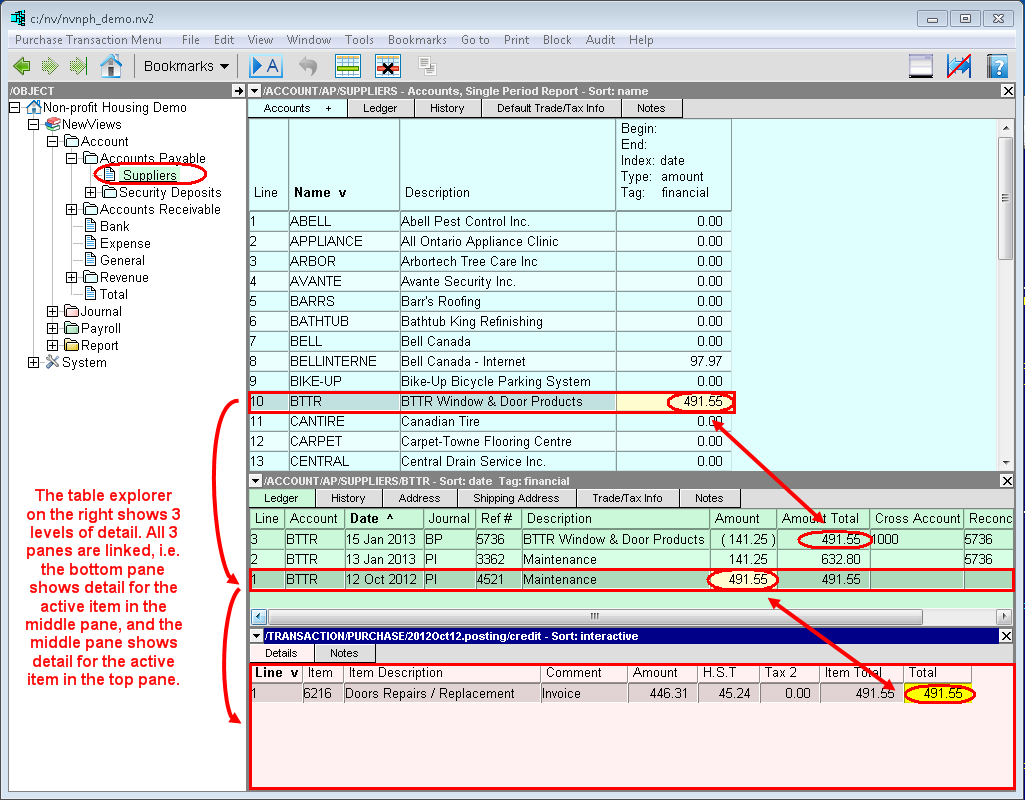Click the Home icon in toolbar
Screen dimensions: 1025x800
click(110, 66)
